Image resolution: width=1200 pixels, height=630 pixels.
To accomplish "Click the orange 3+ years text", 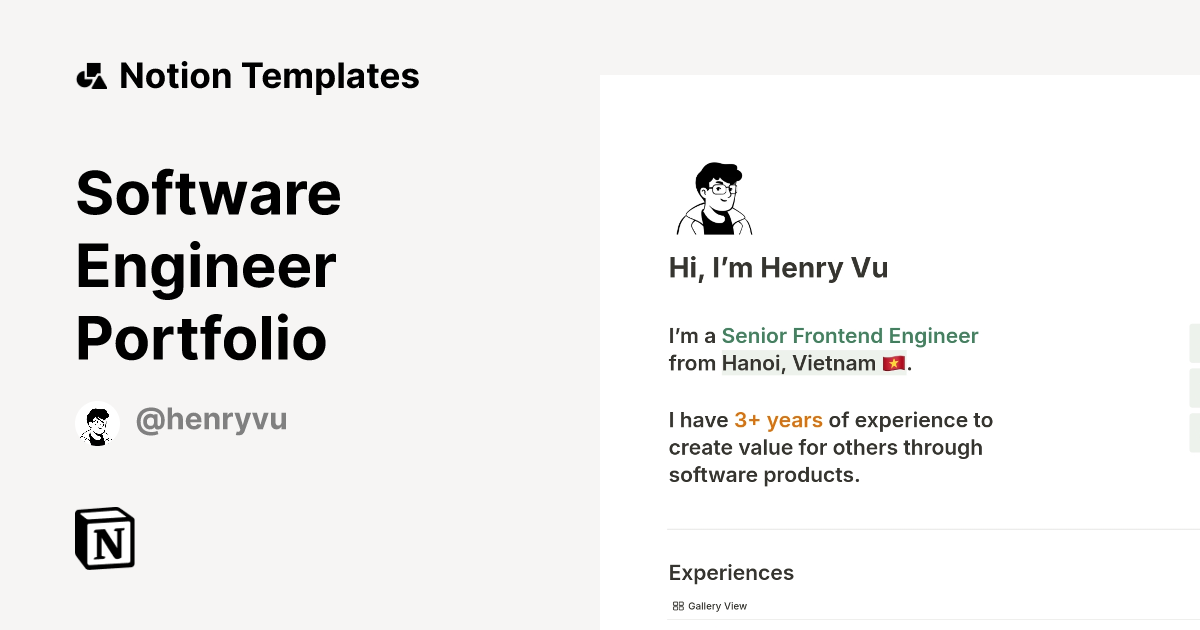I will point(777,420).
